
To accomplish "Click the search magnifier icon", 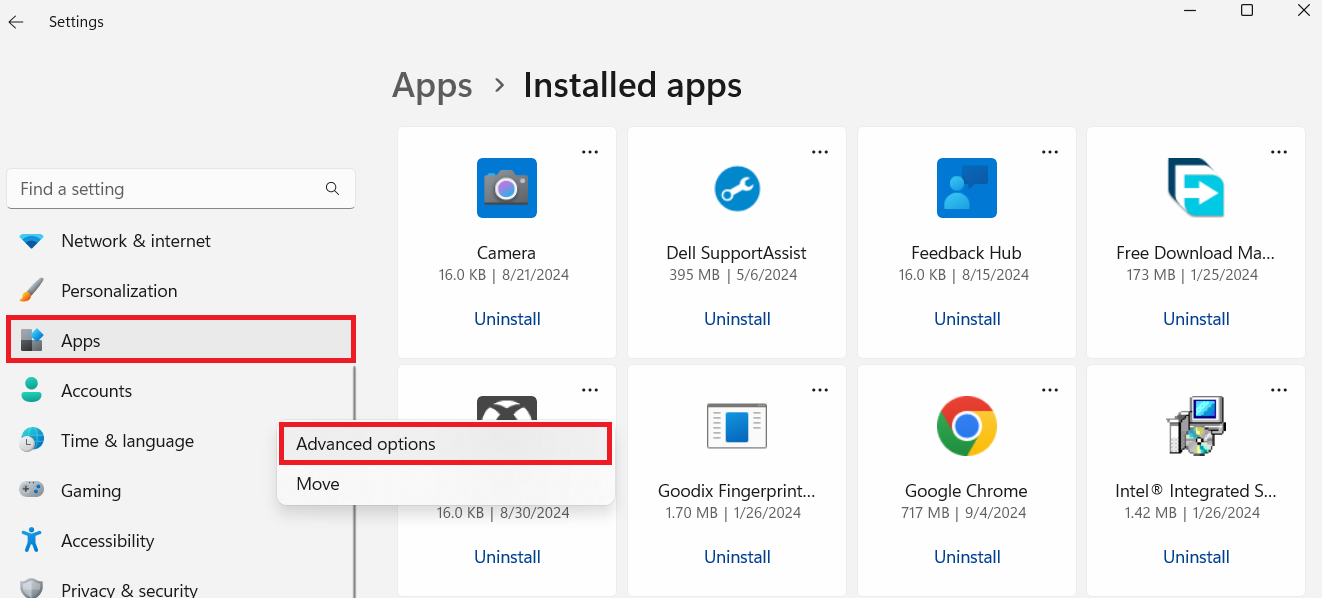I will click(x=333, y=188).
